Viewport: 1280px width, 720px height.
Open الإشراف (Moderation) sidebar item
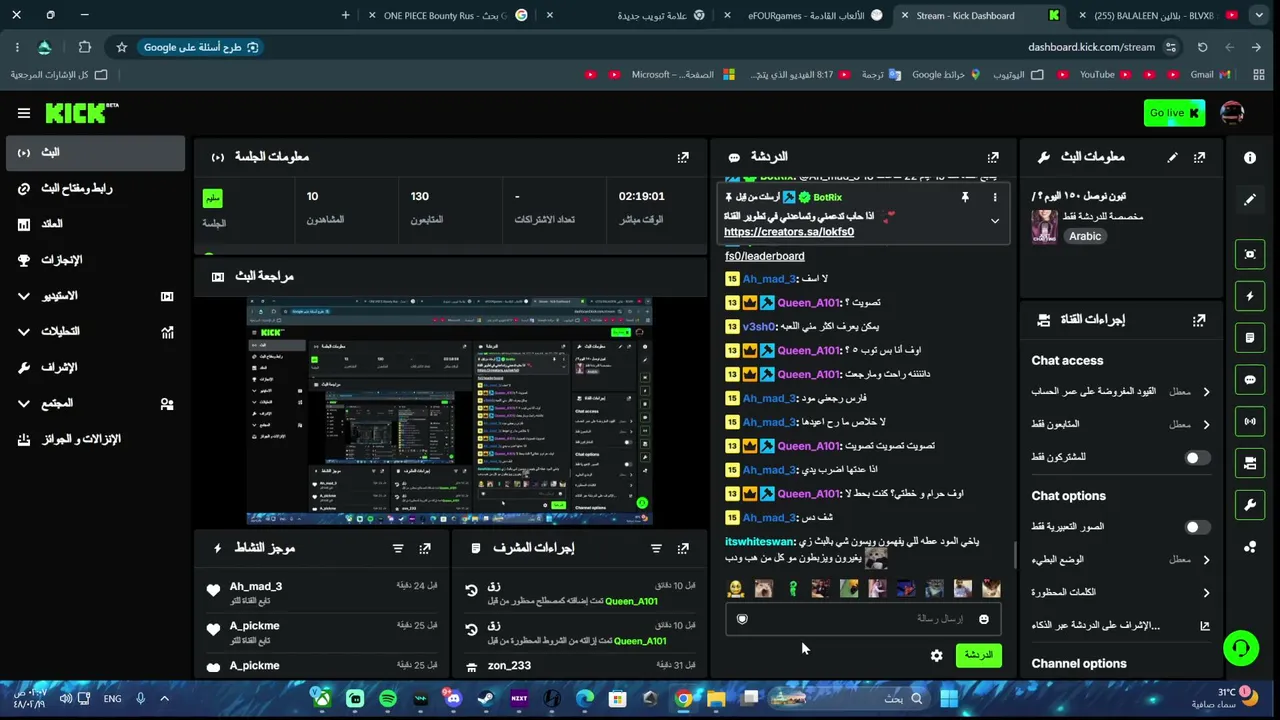[93, 367]
